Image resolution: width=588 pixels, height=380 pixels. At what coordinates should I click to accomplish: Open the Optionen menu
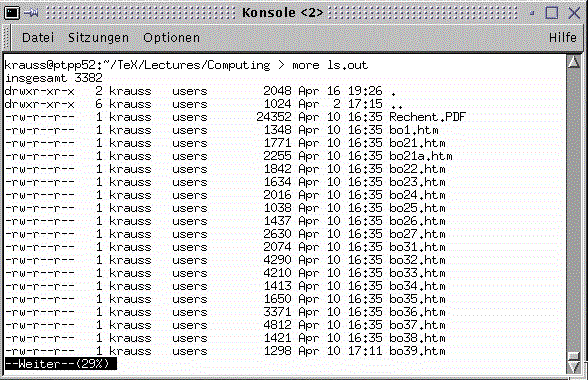tap(171, 38)
